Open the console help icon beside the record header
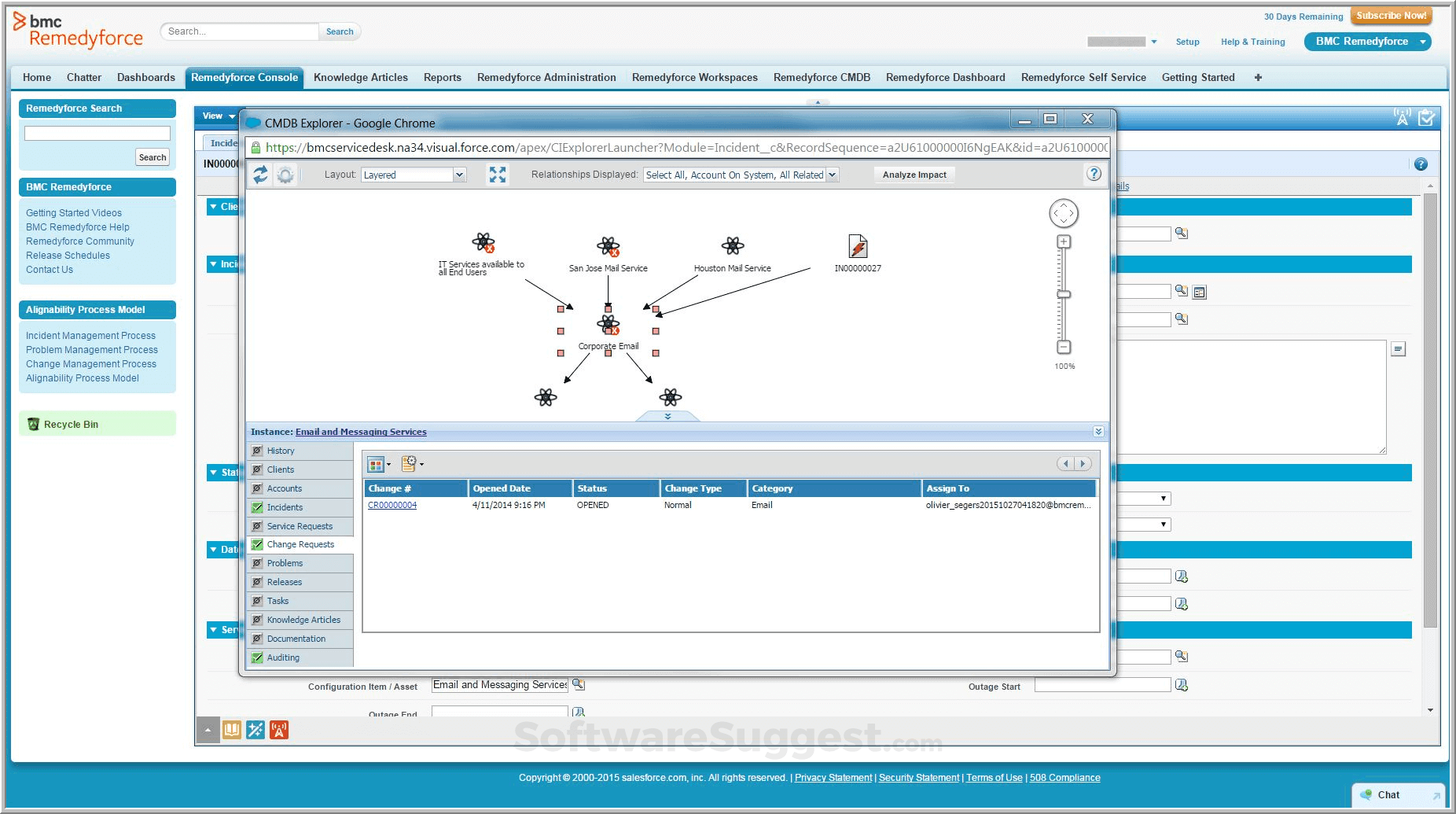The image size is (1456, 814). tap(1421, 164)
